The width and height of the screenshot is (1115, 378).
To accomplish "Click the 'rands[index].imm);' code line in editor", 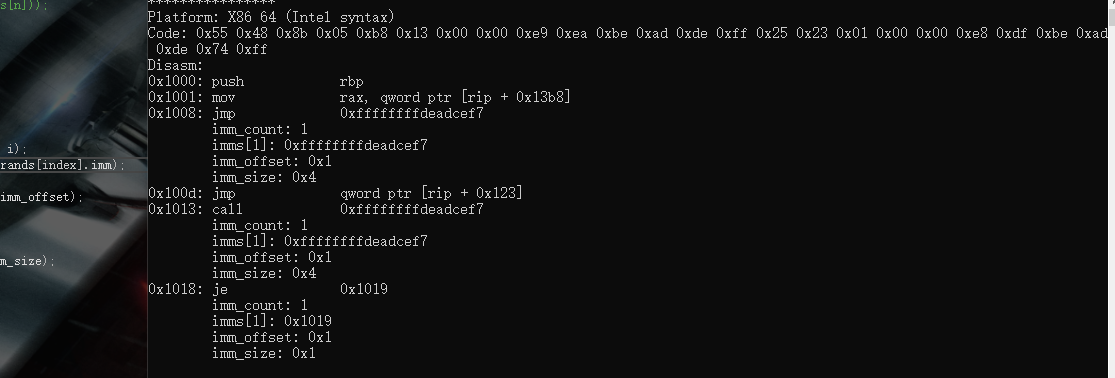I will tap(63, 165).
